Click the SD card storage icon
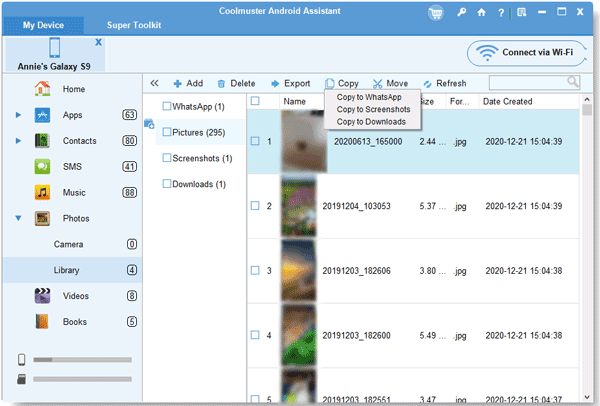Viewport: 600px width, 406px height. pos(22,379)
